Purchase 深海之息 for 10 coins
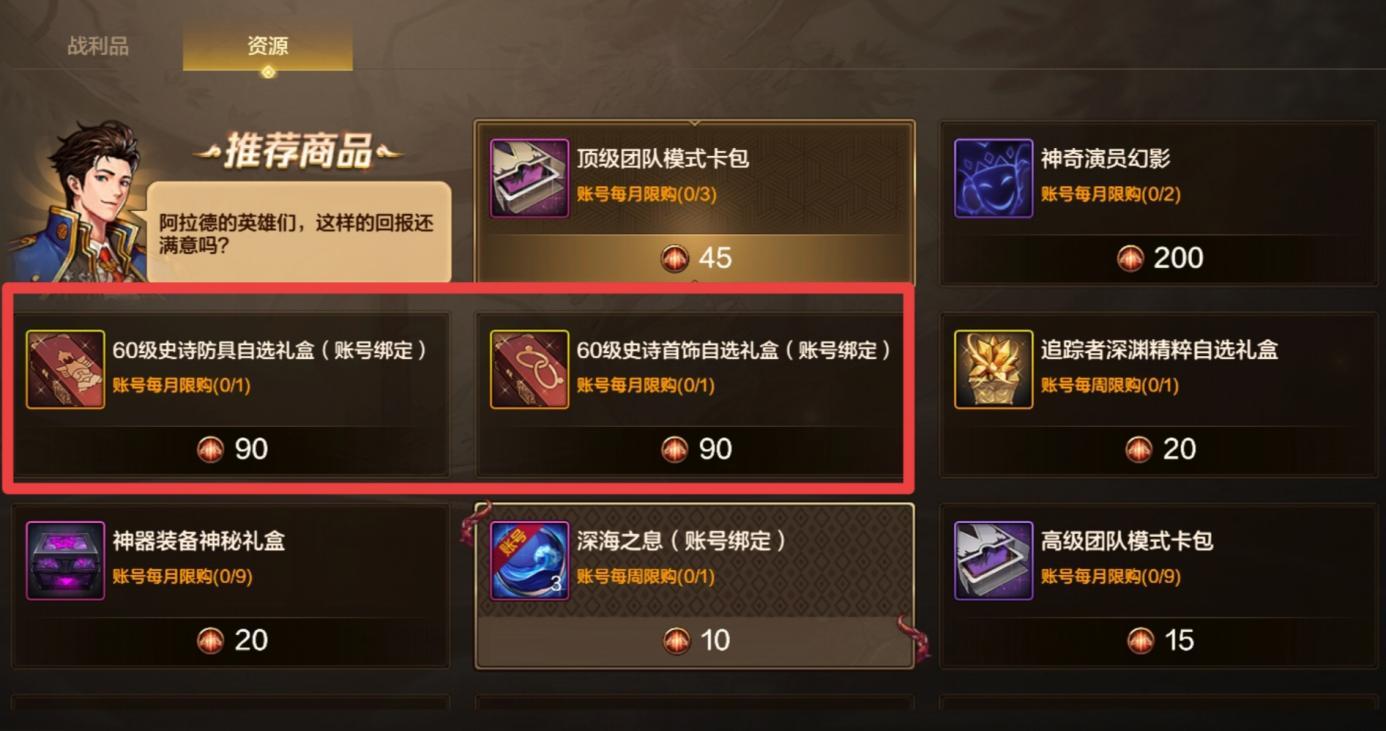Screen dimensions: 1386x731 [695, 640]
